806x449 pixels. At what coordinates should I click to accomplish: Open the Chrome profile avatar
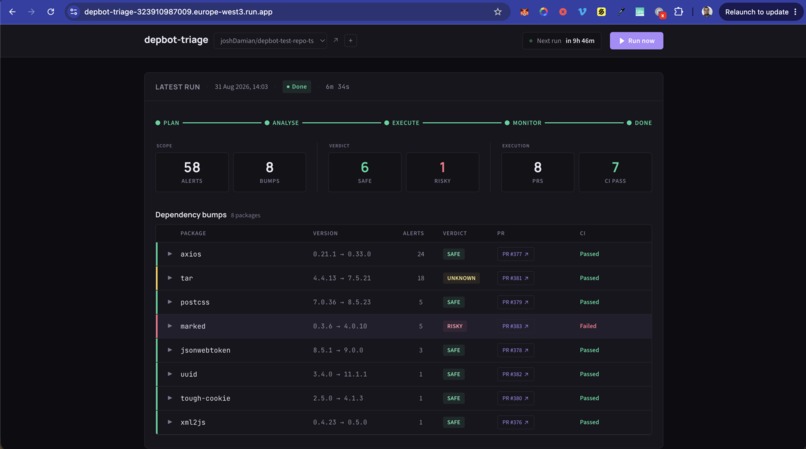point(707,12)
